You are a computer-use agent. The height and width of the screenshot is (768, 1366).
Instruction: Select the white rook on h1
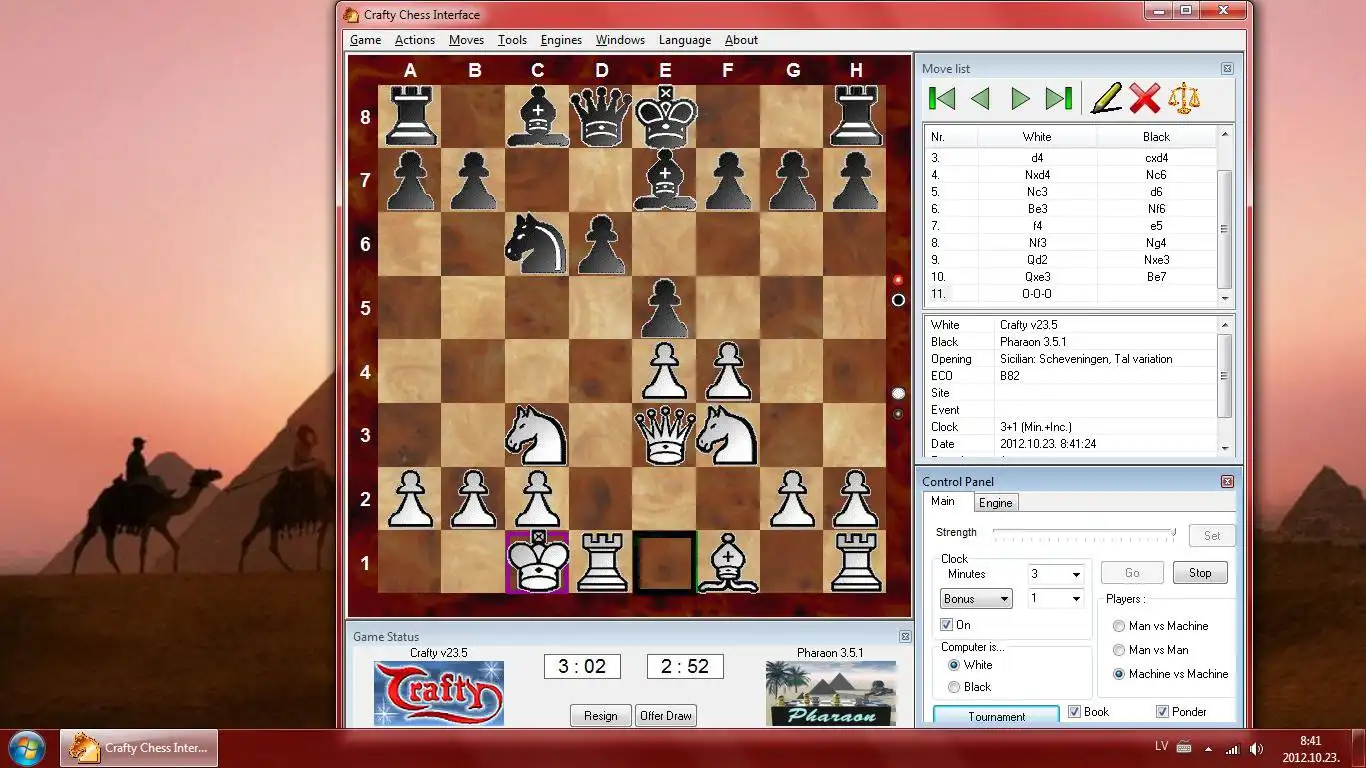854,562
